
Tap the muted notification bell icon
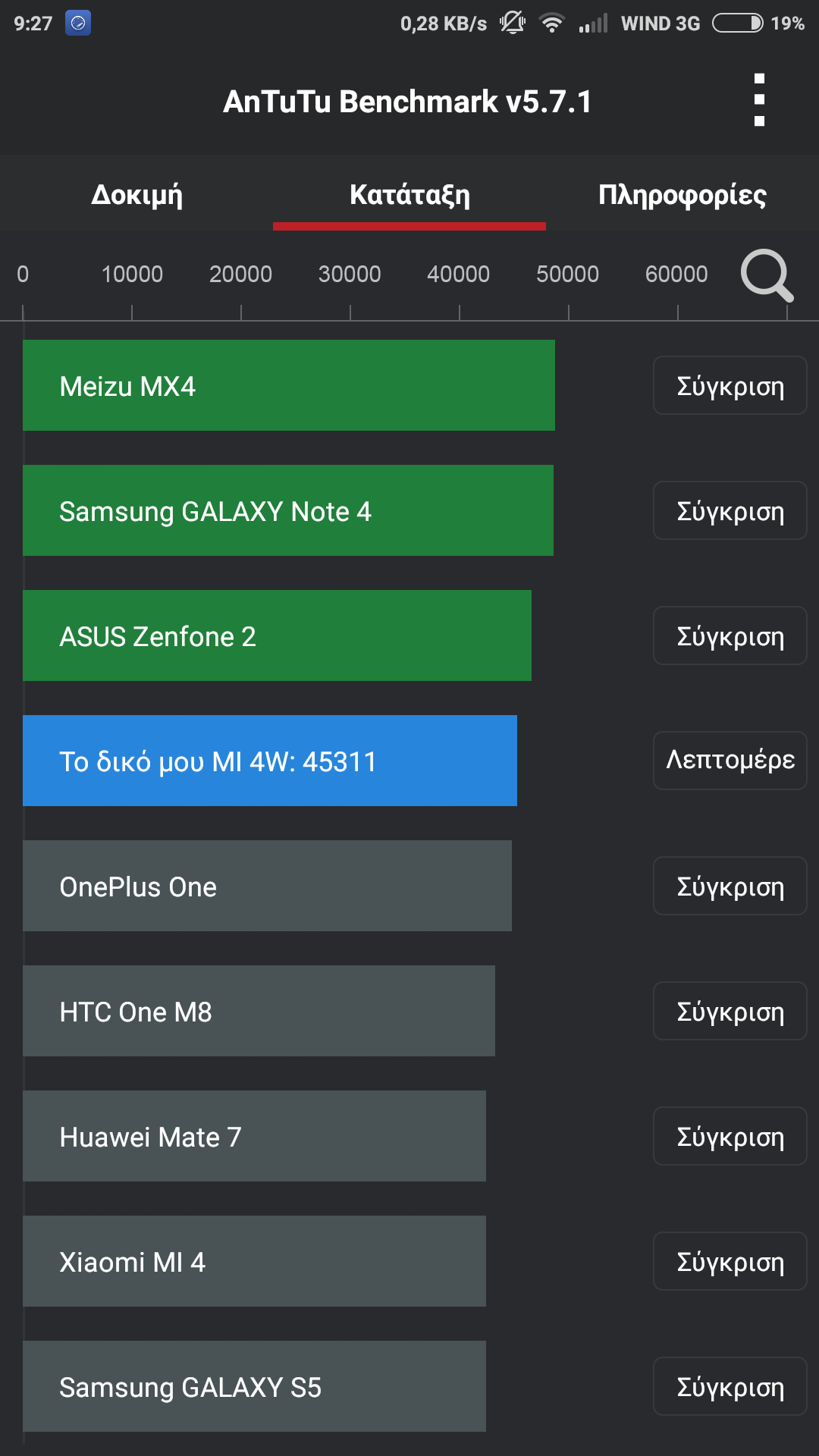513,24
